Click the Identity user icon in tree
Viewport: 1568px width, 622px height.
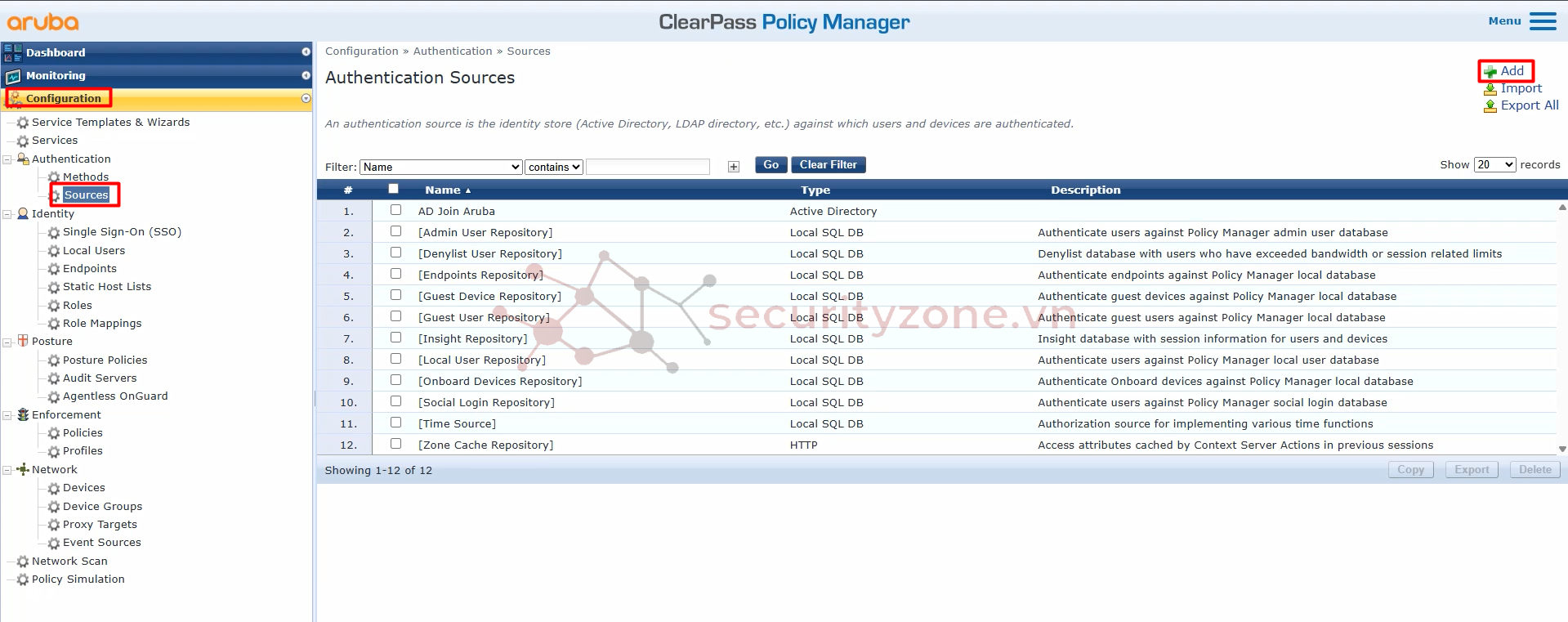tap(23, 214)
